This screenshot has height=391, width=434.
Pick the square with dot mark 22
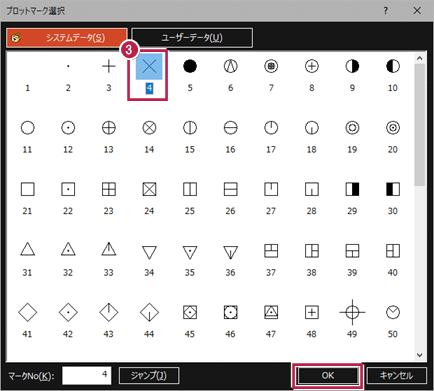(68, 189)
